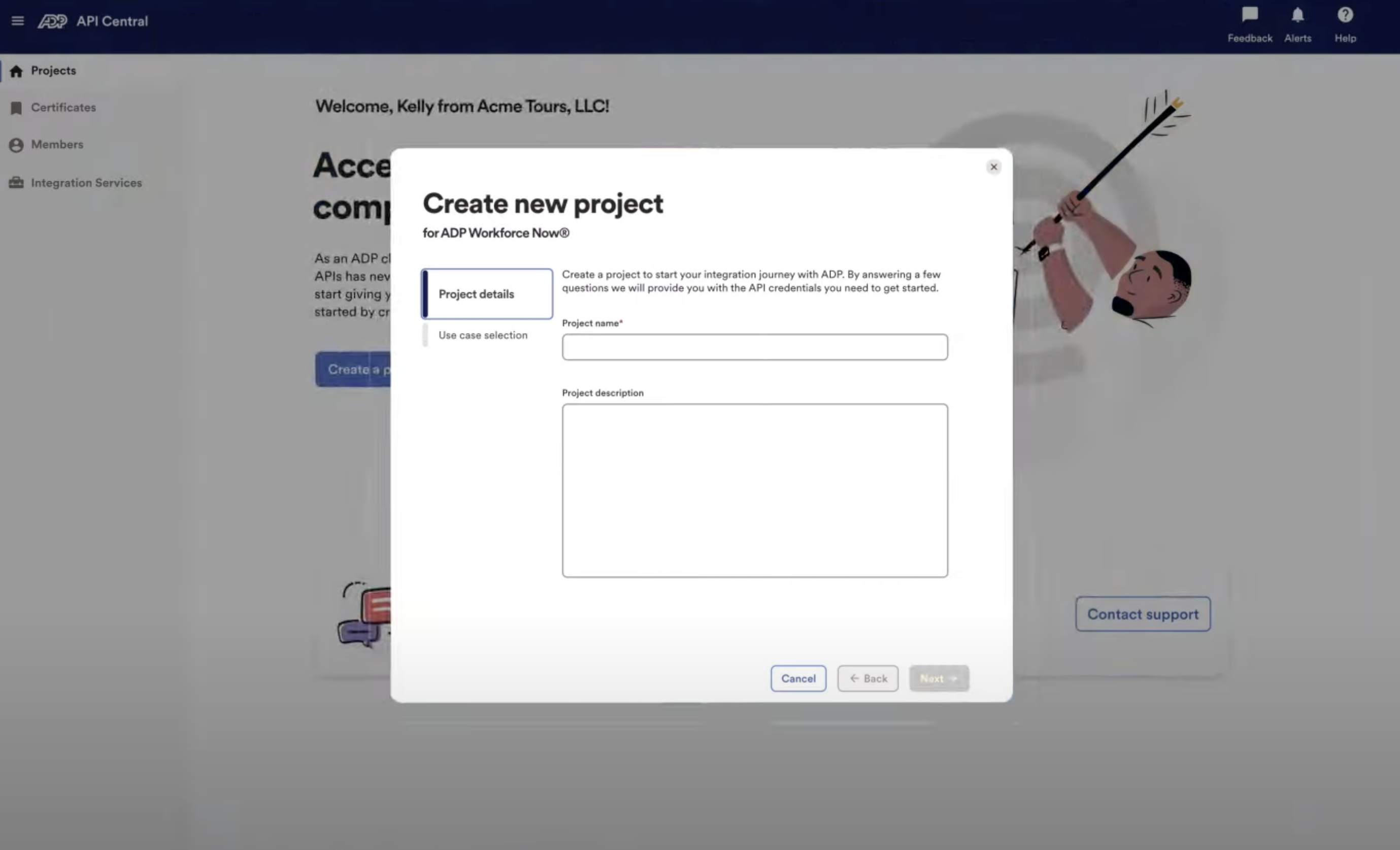Open the Help question mark icon
This screenshot has height=850, width=1400.
click(1345, 15)
